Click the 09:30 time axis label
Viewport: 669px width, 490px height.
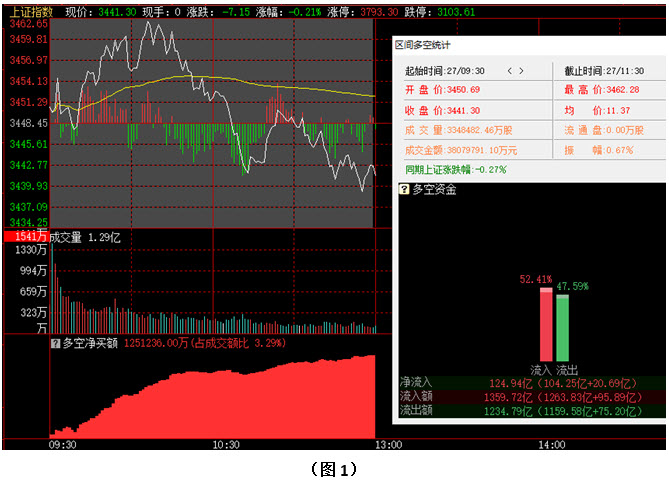62,445
